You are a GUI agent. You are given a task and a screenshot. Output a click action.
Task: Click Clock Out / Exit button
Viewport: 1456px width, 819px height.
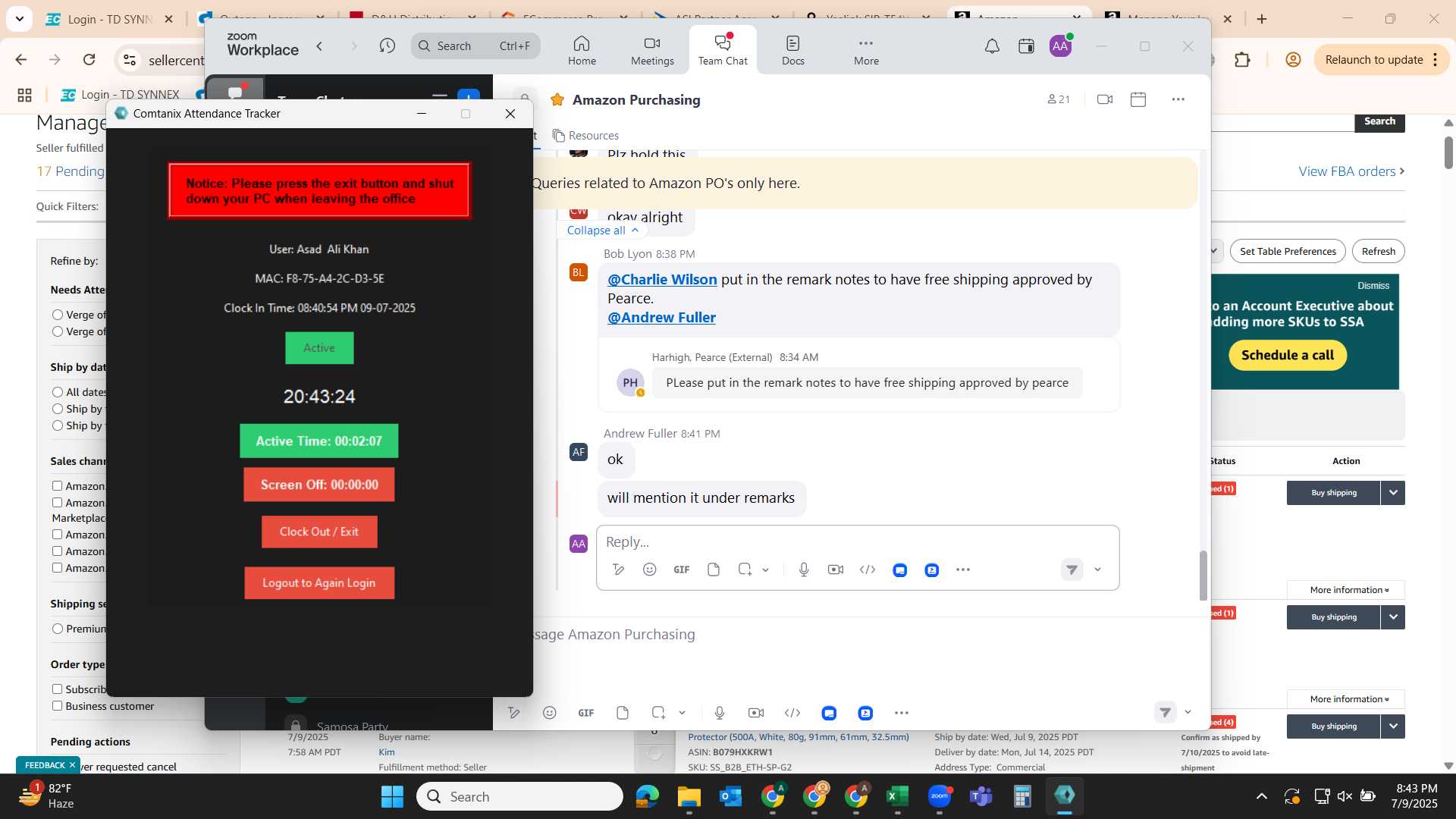[x=319, y=532]
